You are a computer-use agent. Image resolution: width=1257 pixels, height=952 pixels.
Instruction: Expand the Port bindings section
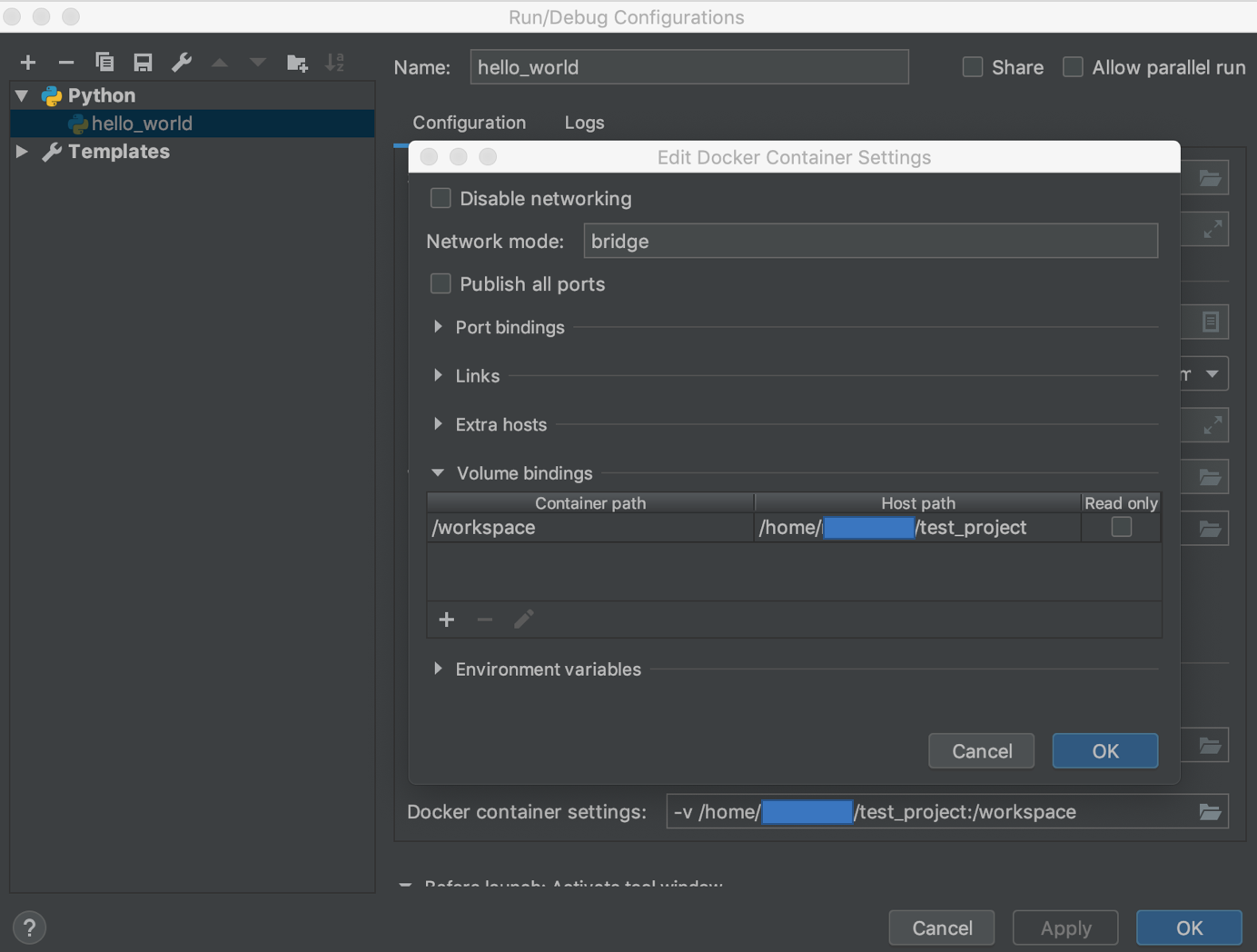(438, 327)
